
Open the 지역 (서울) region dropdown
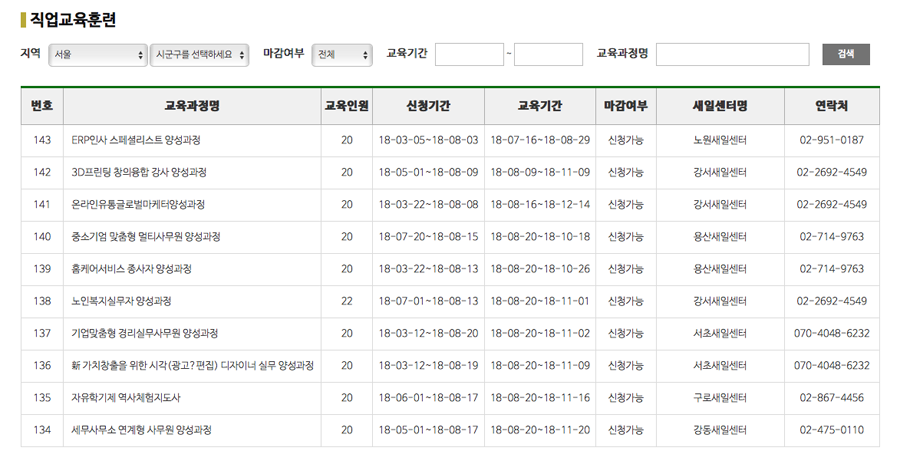tap(98, 55)
